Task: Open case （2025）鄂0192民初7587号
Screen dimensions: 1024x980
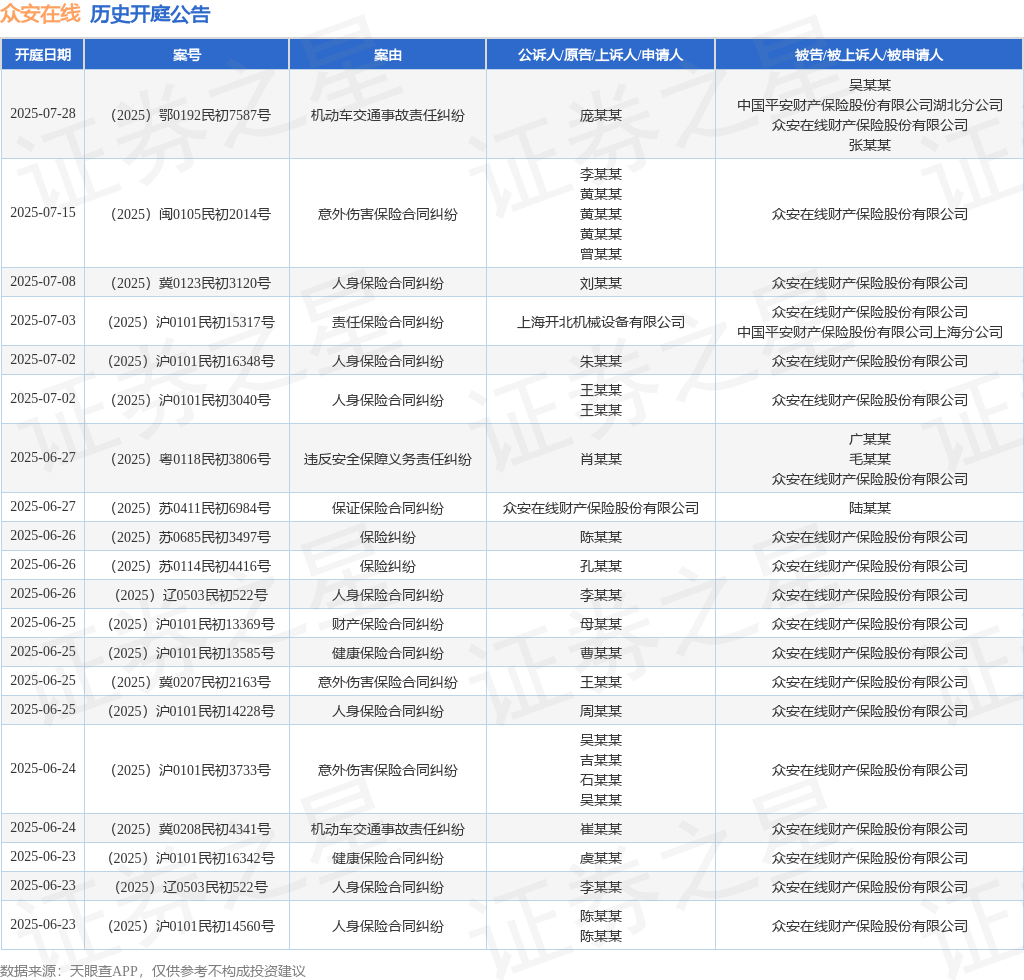Action: [187, 115]
